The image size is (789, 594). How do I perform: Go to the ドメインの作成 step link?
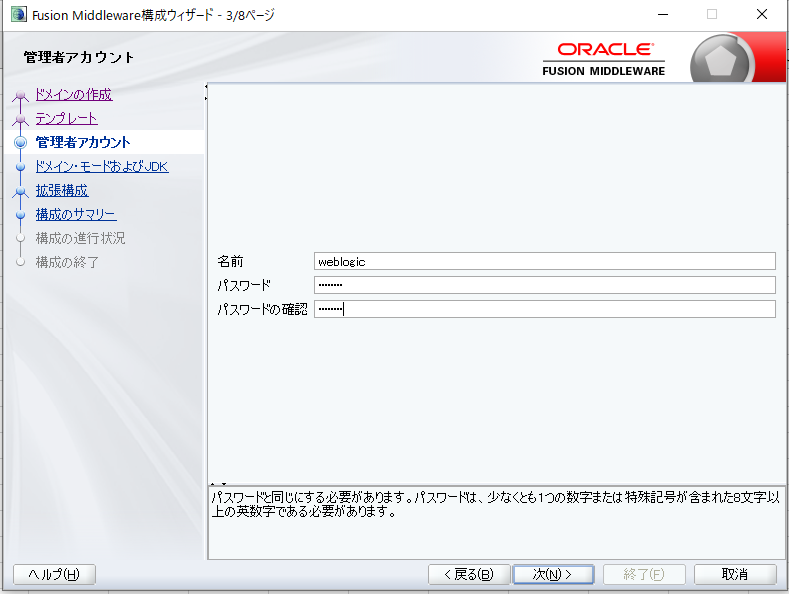coord(73,95)
